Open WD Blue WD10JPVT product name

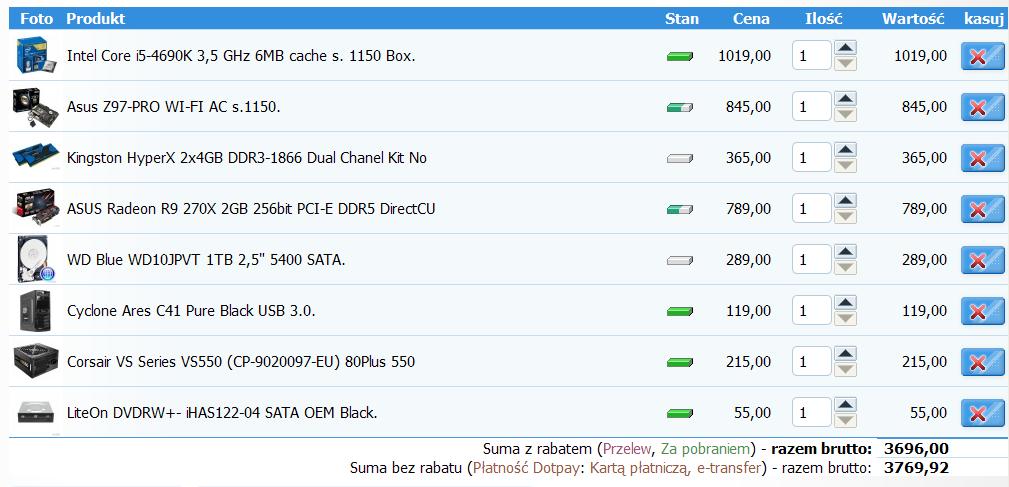click(207, 260)
